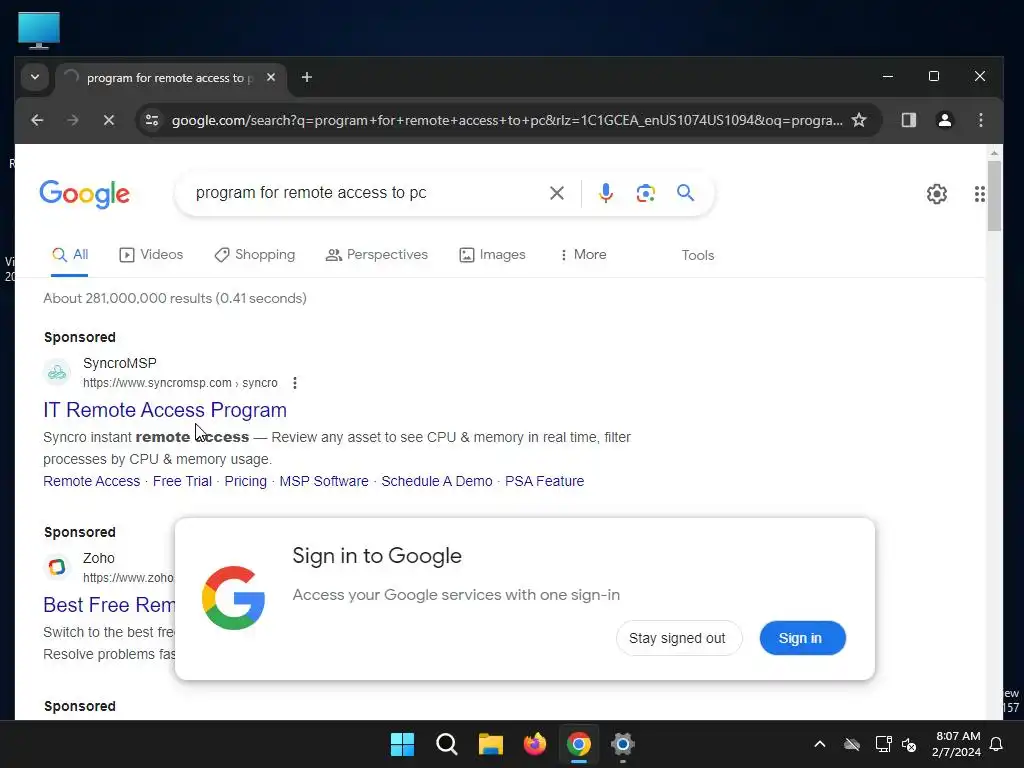Click Chrome icon in taskbar
This screenshot has height=768, width=1024.
(579, 744)
